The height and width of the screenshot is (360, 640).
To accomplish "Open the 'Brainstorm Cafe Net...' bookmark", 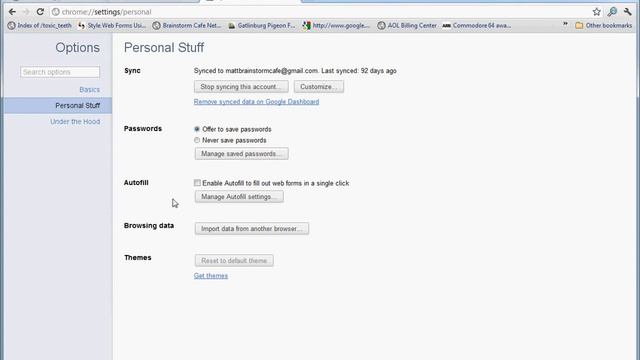I will point(187,25).
